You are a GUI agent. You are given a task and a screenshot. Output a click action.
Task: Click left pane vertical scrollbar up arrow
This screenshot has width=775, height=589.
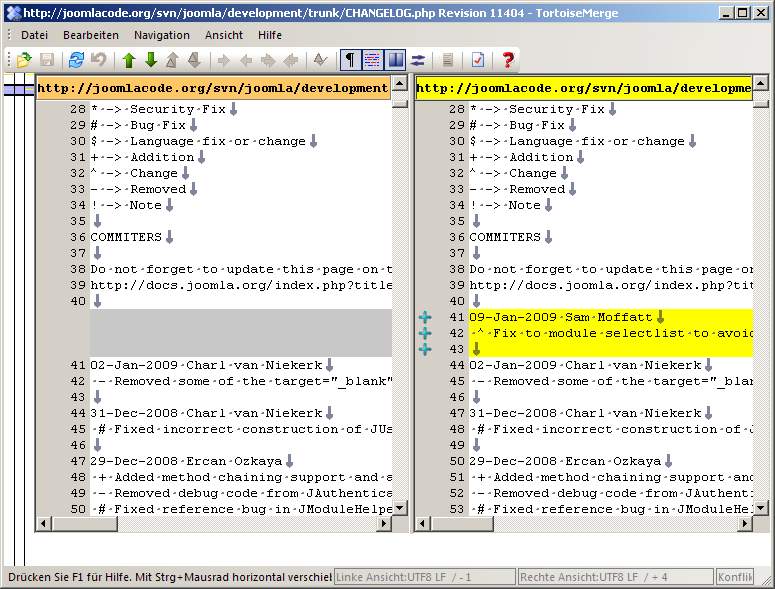pyautogui.click(x=400, y=83)
